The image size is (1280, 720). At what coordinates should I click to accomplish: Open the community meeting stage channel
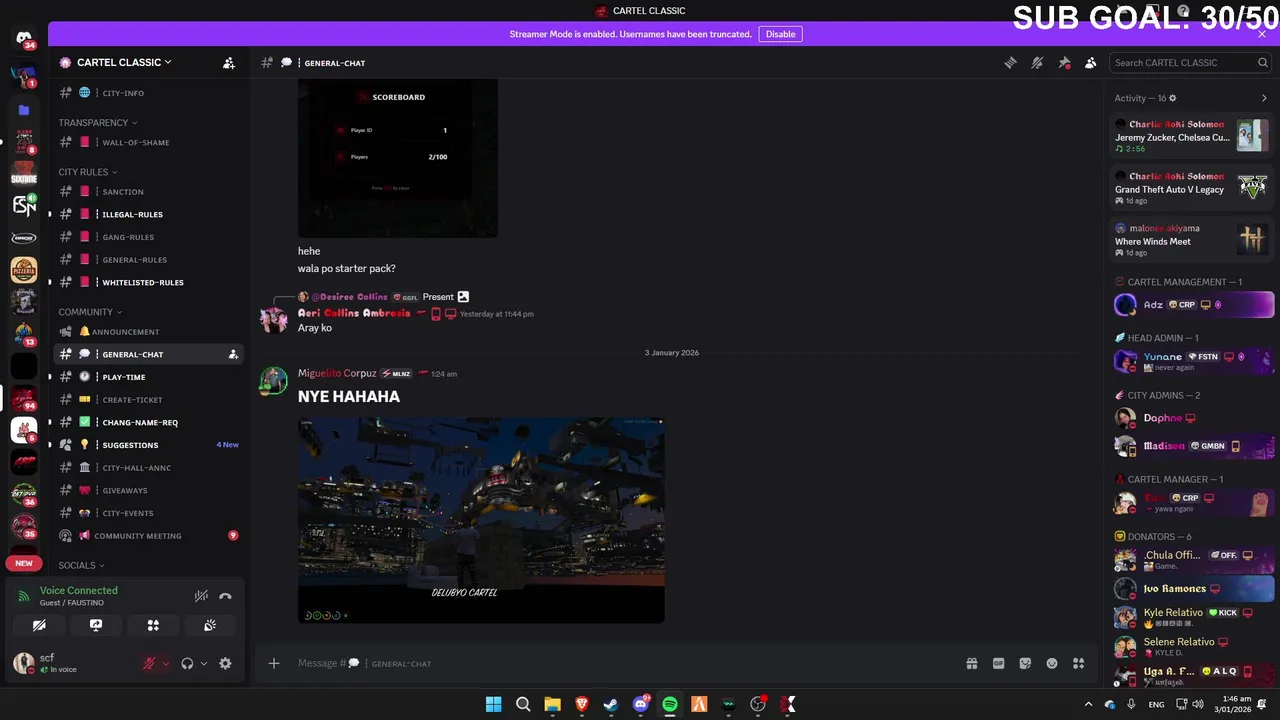point(148,536)
